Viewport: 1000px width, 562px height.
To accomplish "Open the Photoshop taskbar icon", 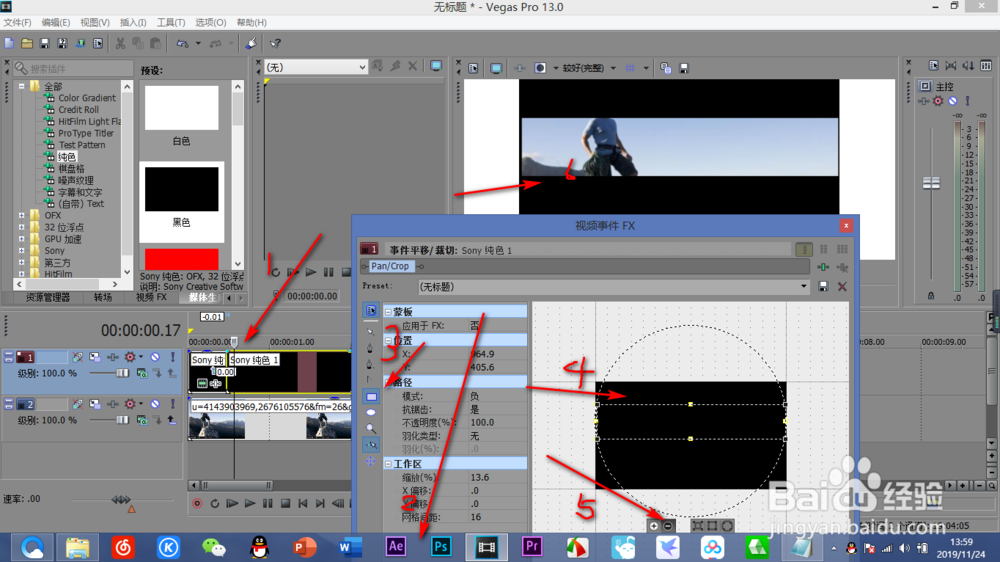I will pyautogui.click(x=441, y=547).
